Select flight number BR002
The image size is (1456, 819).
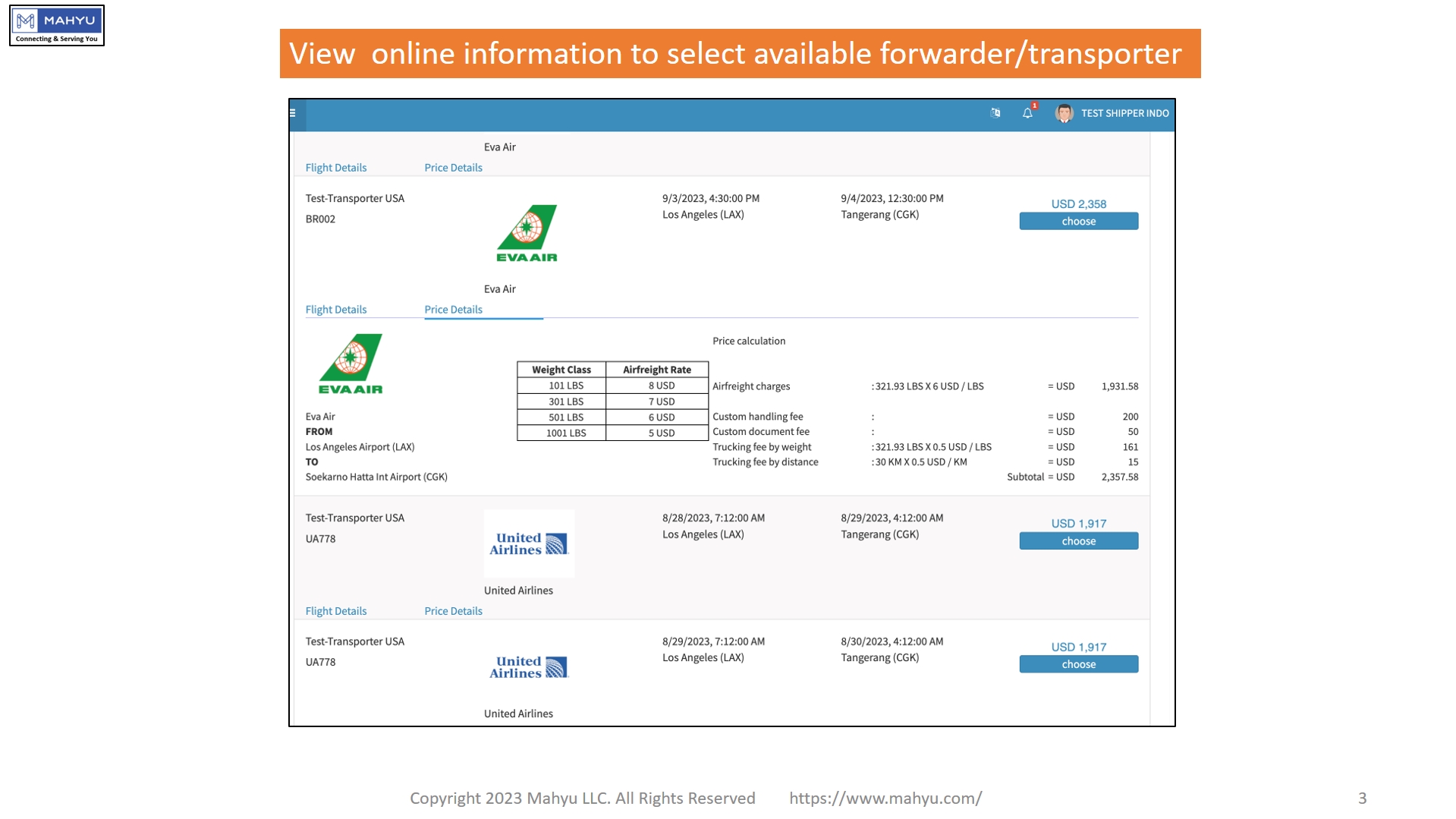click(x=320, y=219)
